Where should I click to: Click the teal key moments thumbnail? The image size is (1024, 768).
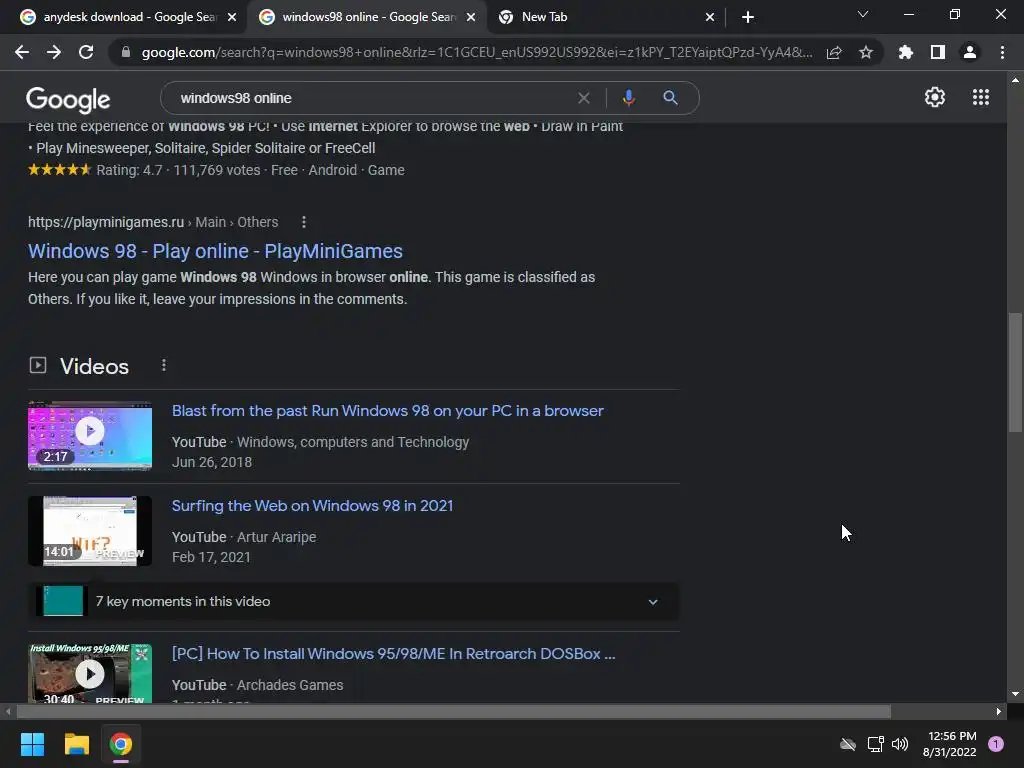(x=63, y=601)
